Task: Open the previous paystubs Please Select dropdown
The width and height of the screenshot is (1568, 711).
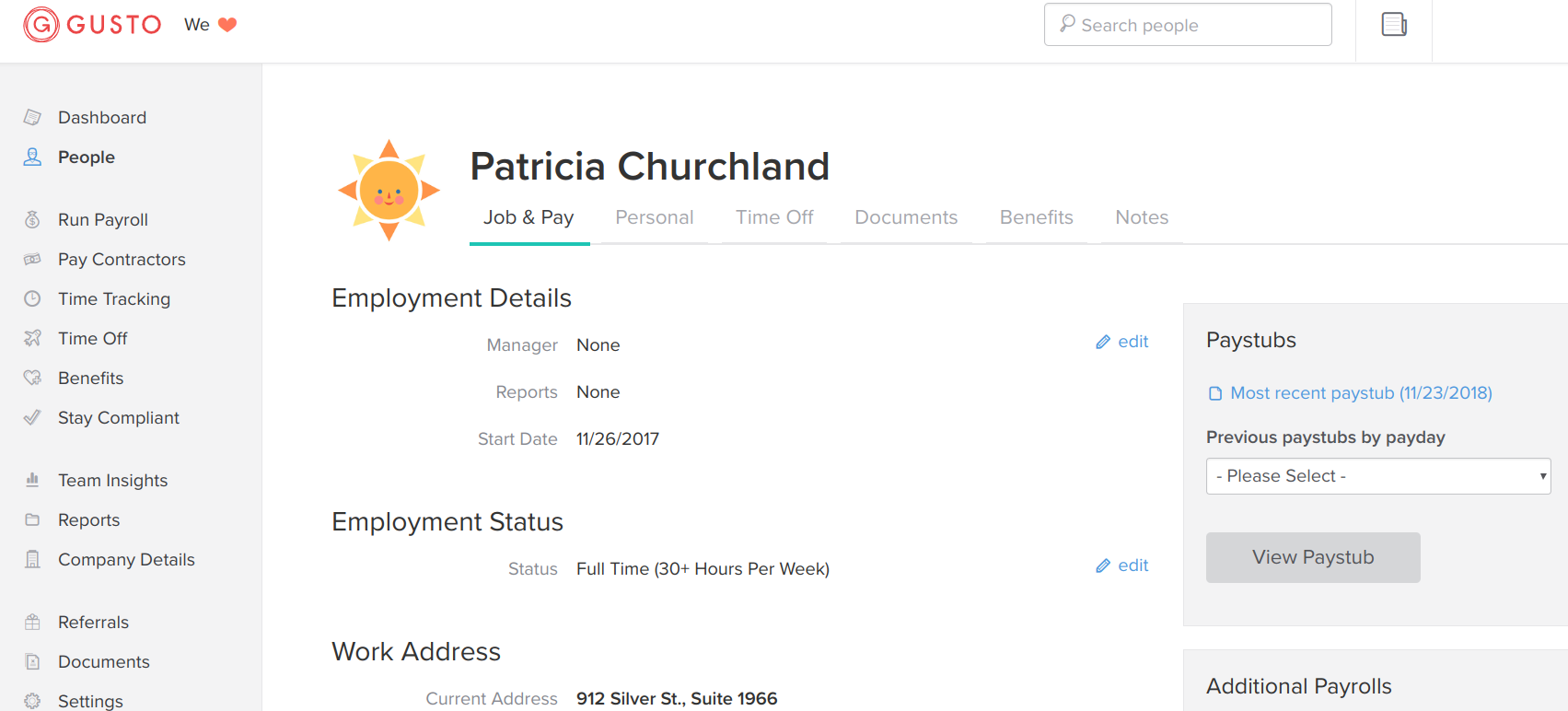Action: pos(1377,476)
